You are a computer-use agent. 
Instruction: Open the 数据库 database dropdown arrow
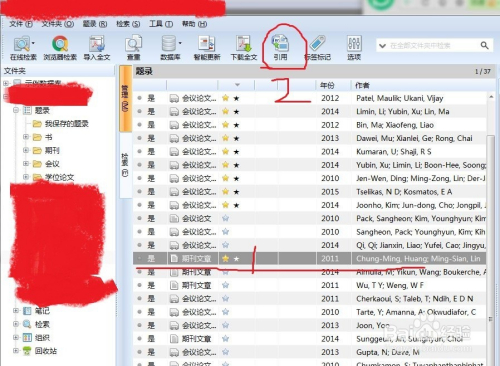point(180,43)
